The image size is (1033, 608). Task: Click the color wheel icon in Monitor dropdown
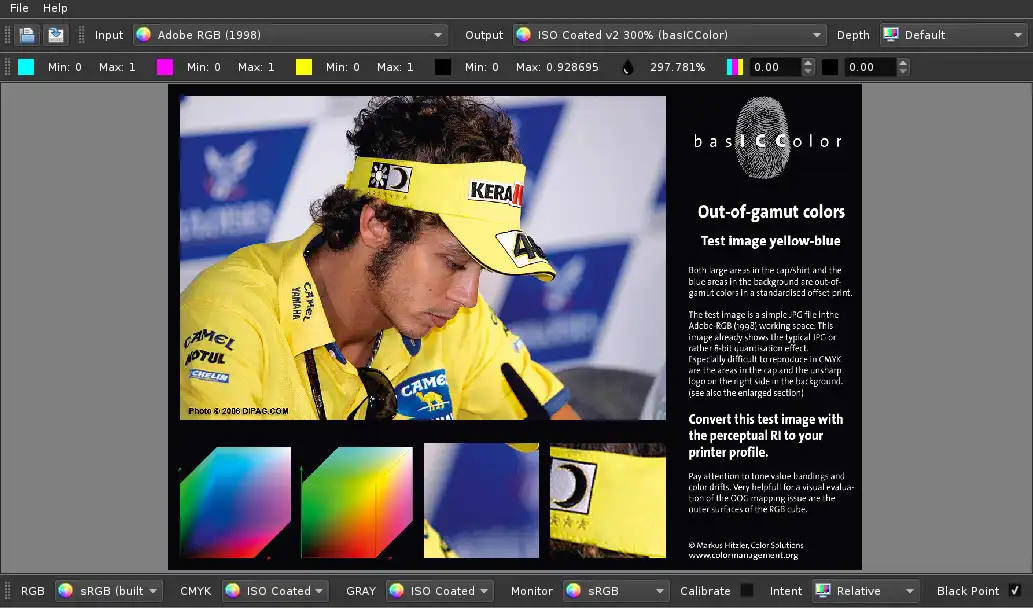coord(574,591)
